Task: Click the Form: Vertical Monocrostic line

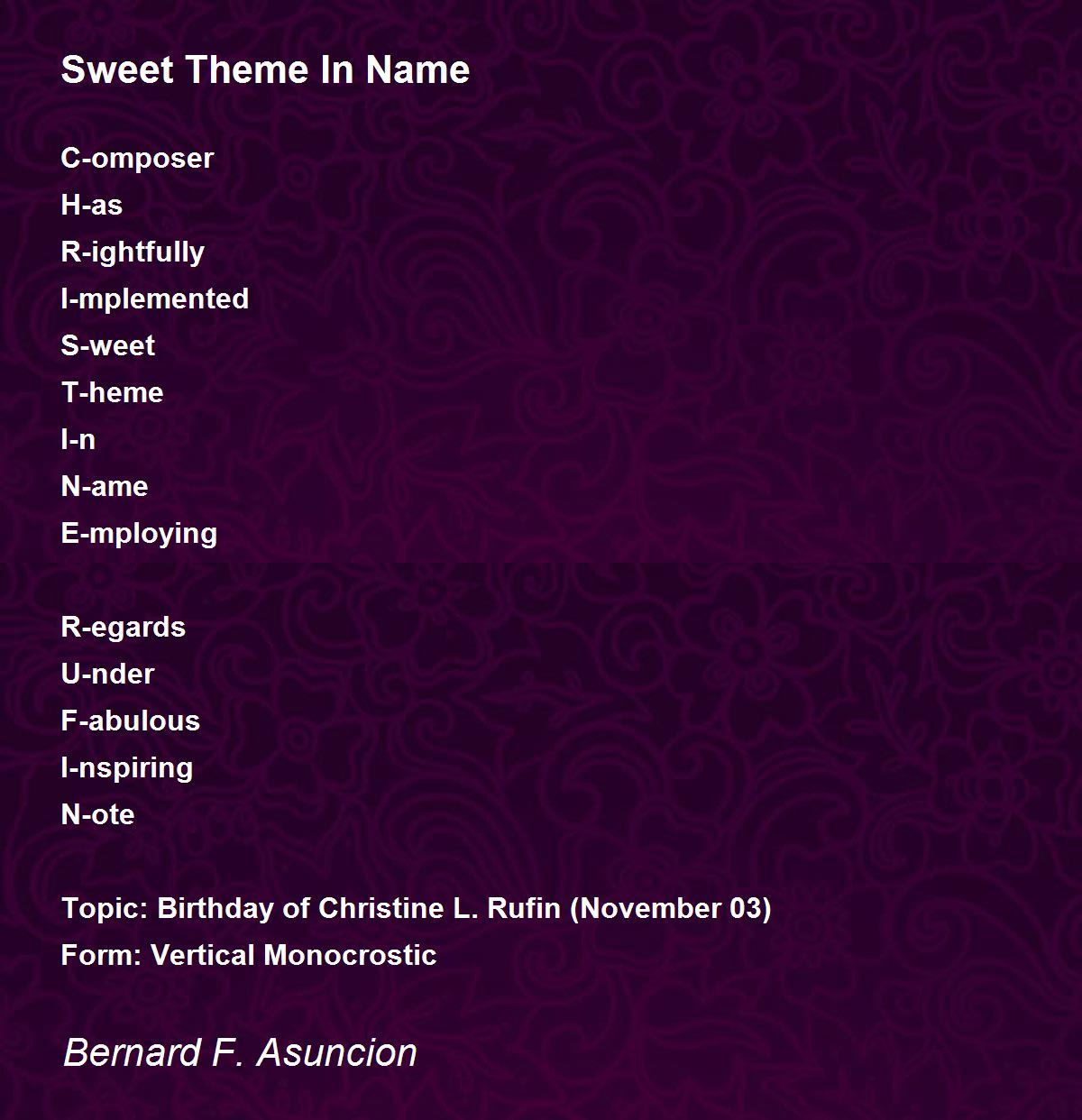Action: coord(249,955)
